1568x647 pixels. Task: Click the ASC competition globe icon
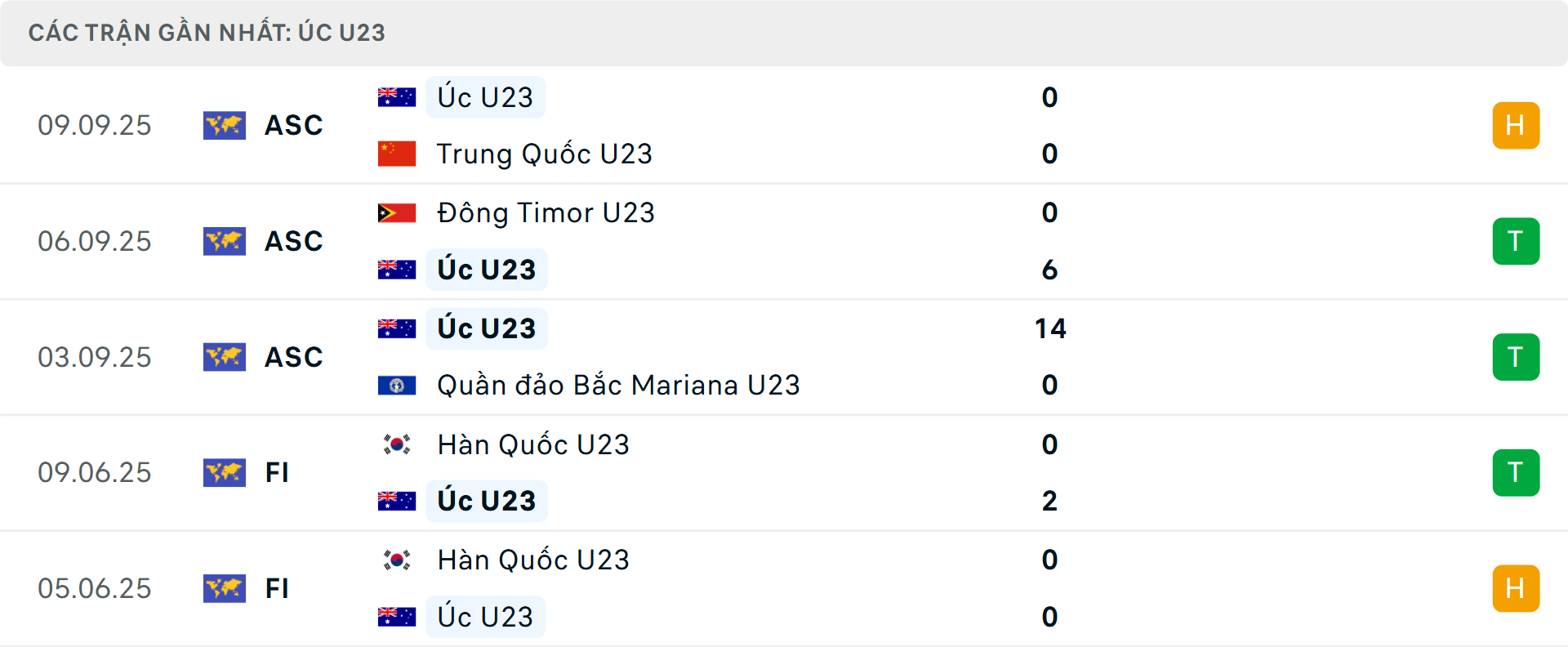click(225, 126)
